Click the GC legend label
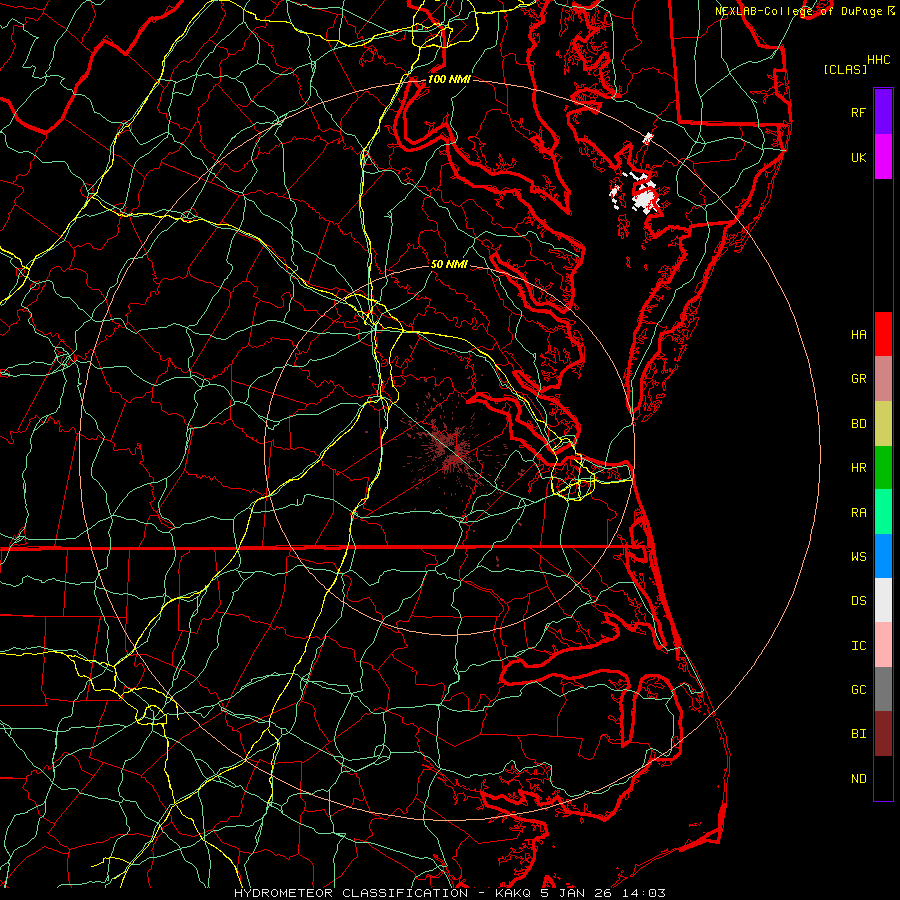Viewport: 900px width, 900px height. (858, 690)
